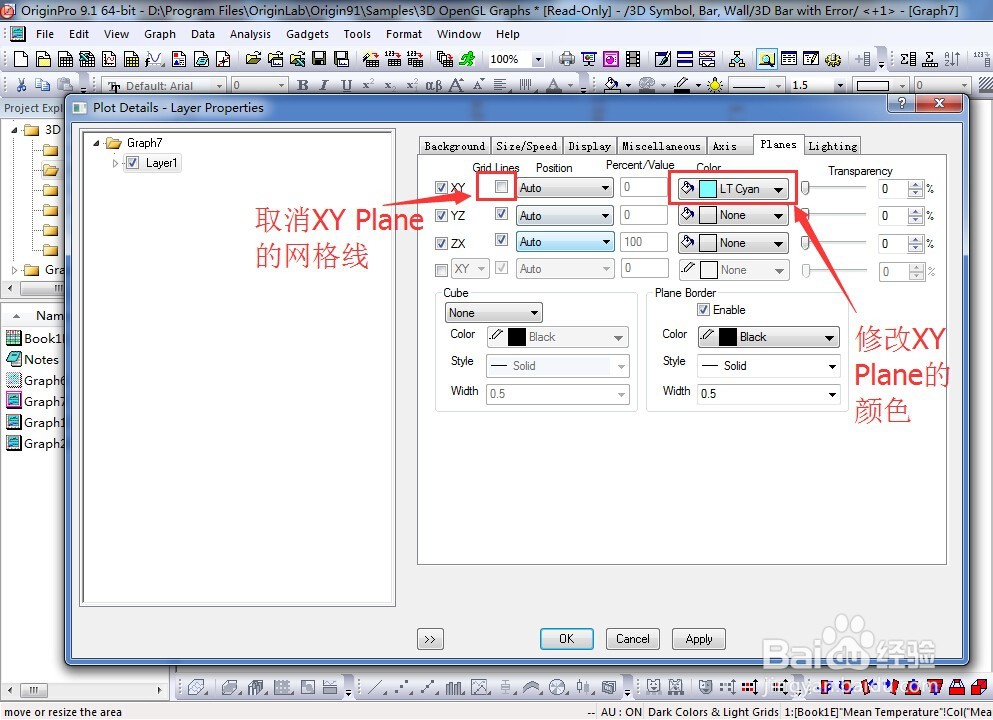Click the Cancel button
The width and height of the screenshot is (993, 720).
point(633,639)
